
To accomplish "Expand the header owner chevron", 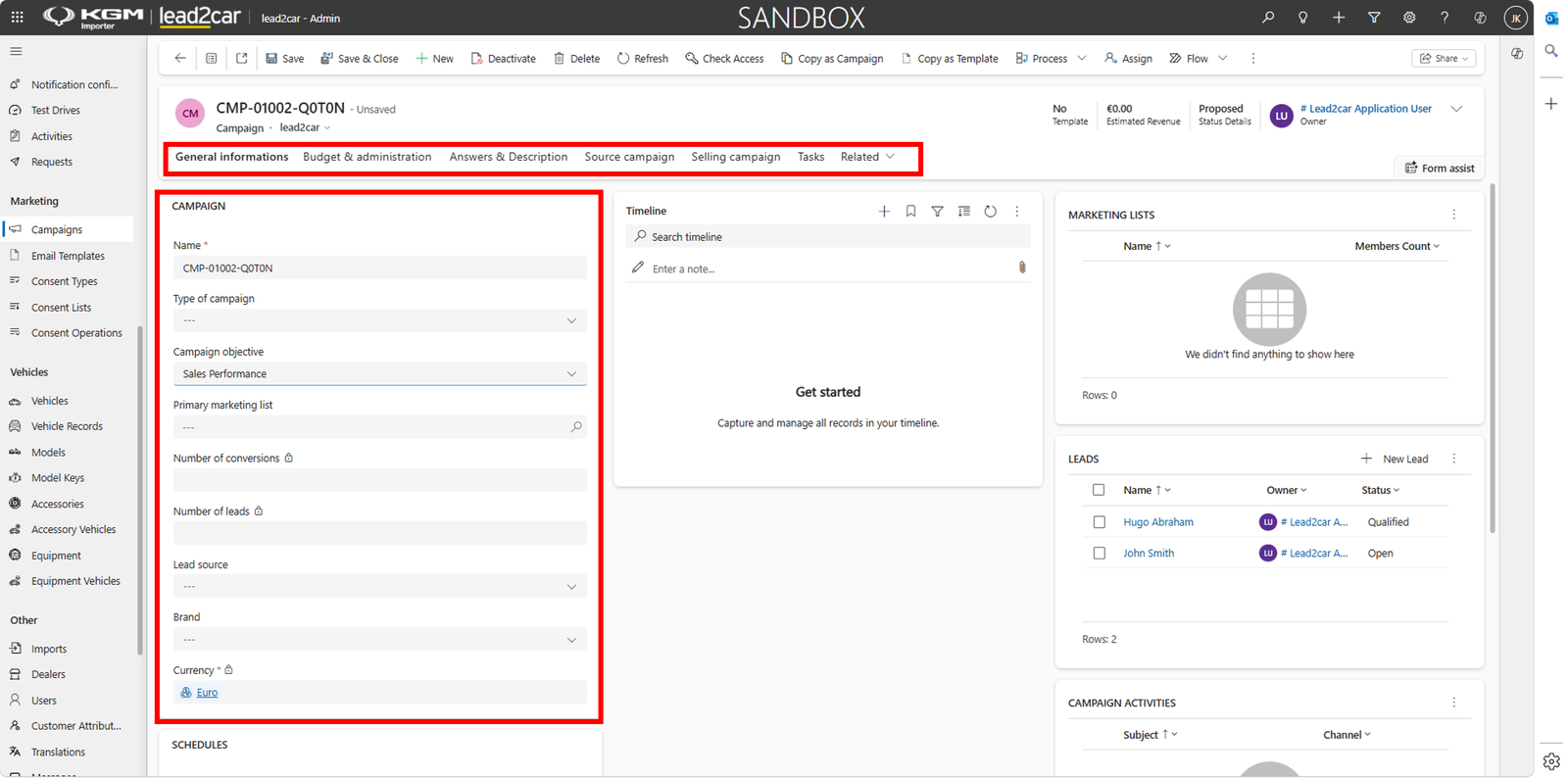I will coord(1456,110).
